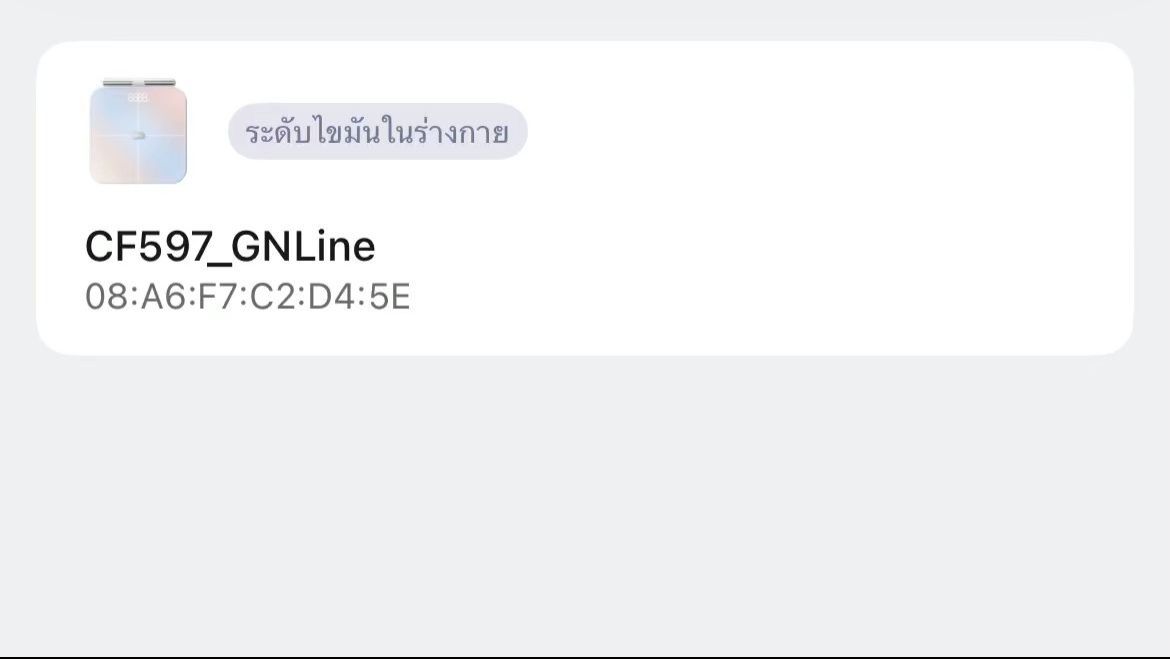1170x659 pixels.
Task: Click the Thai text ระดับไขมันในร่างกาย
Action: [x=377, y=132]
